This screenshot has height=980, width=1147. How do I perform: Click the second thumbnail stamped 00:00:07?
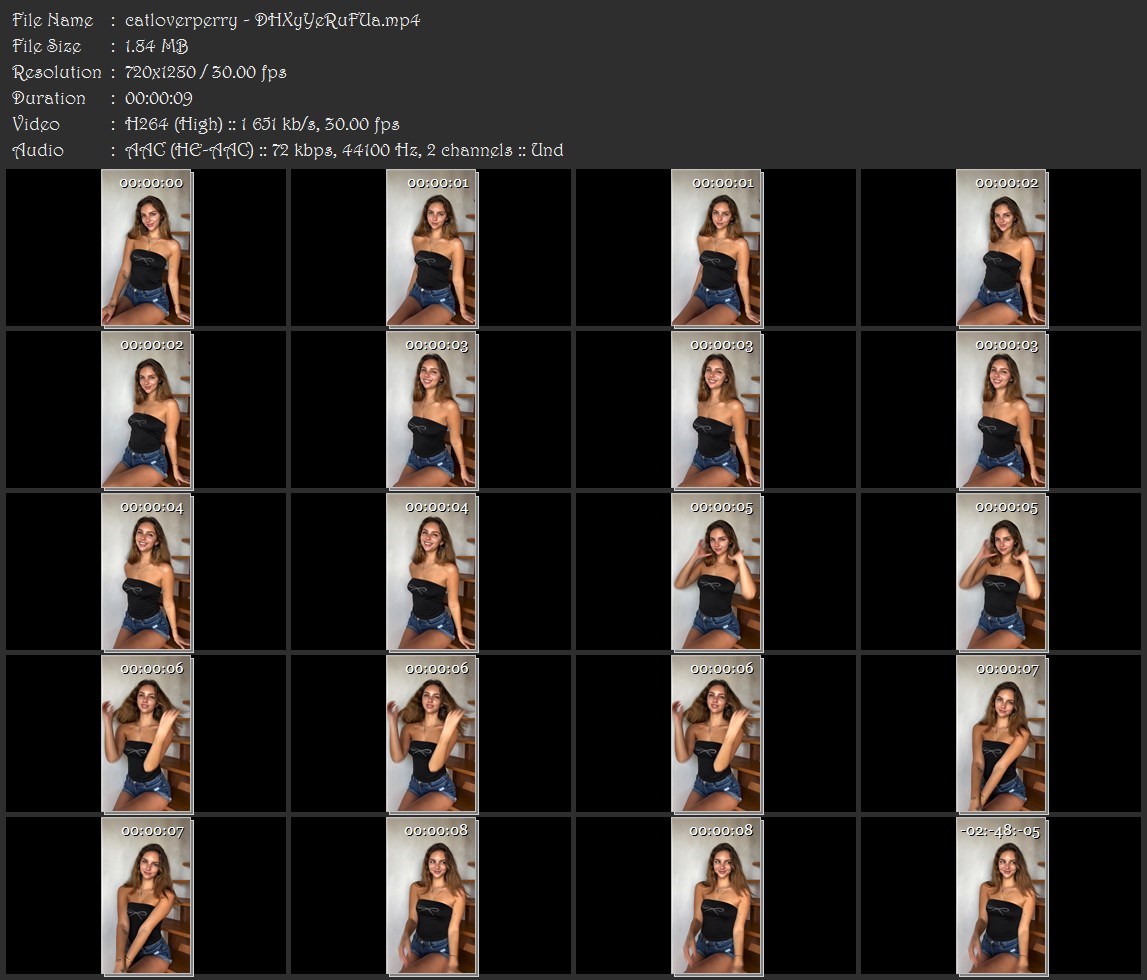click(x=146, y=896)
